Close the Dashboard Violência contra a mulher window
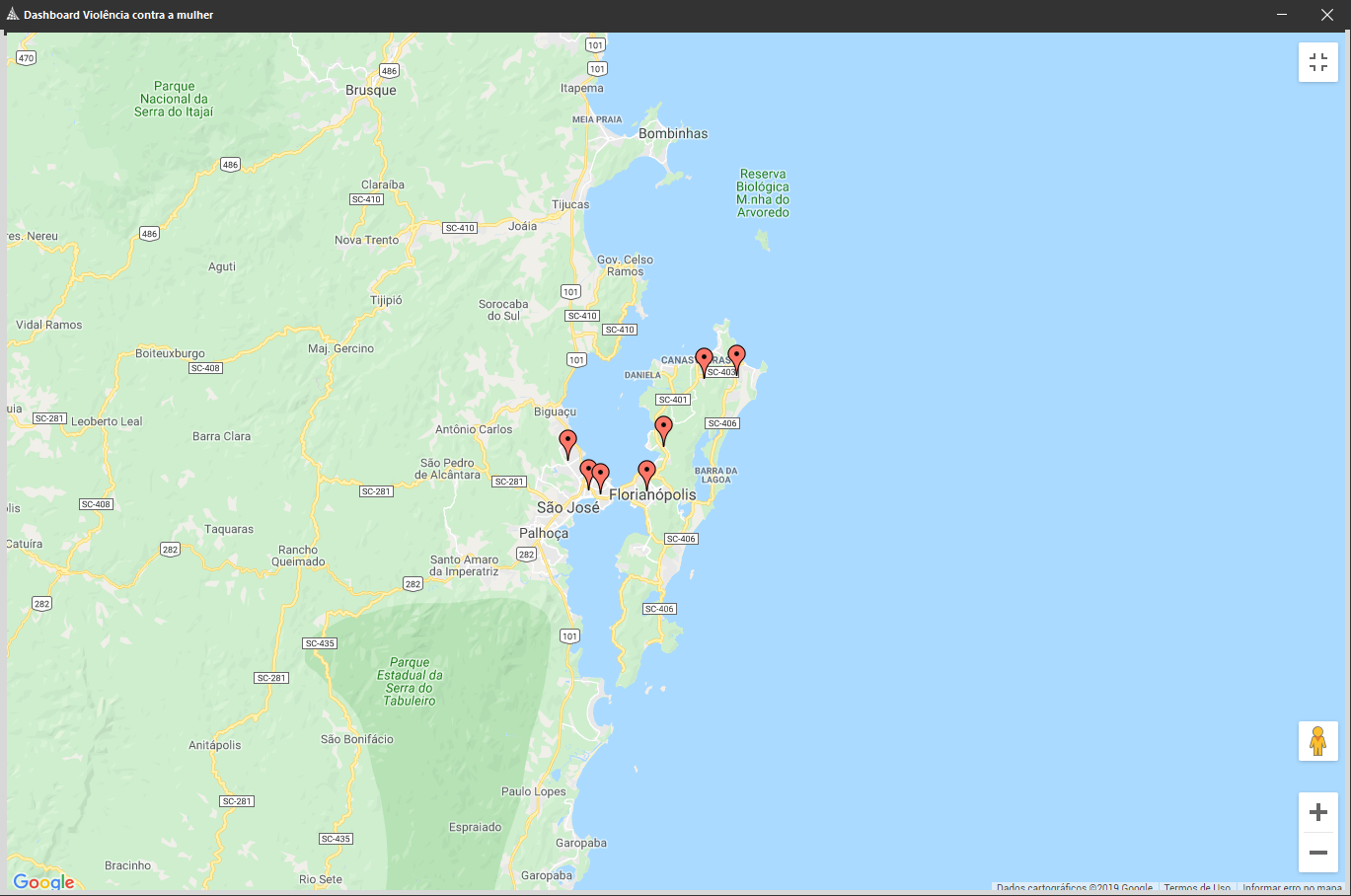This screenshot has height=896, width=1352. (x=1327, y=15)
